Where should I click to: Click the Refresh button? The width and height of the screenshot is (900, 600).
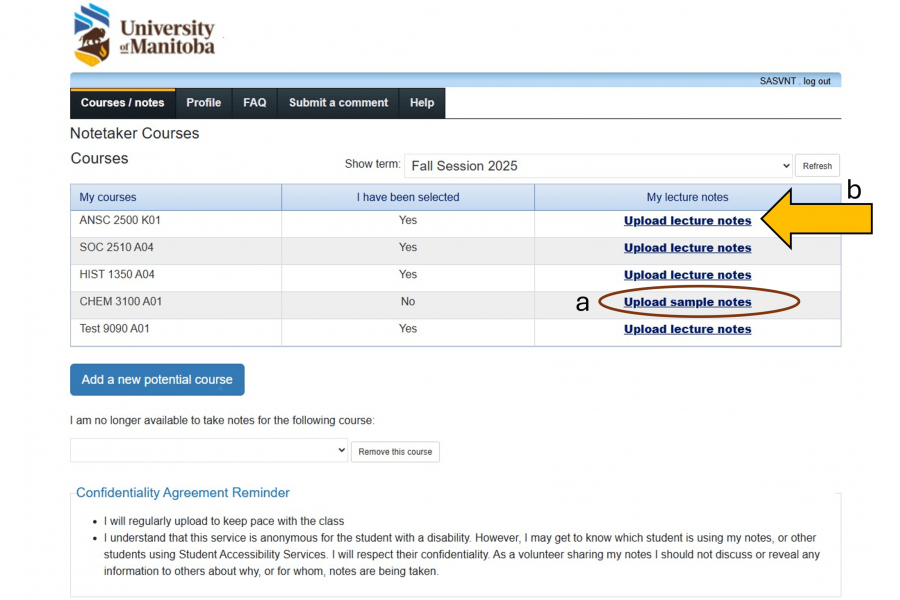[x=817, y=165]
